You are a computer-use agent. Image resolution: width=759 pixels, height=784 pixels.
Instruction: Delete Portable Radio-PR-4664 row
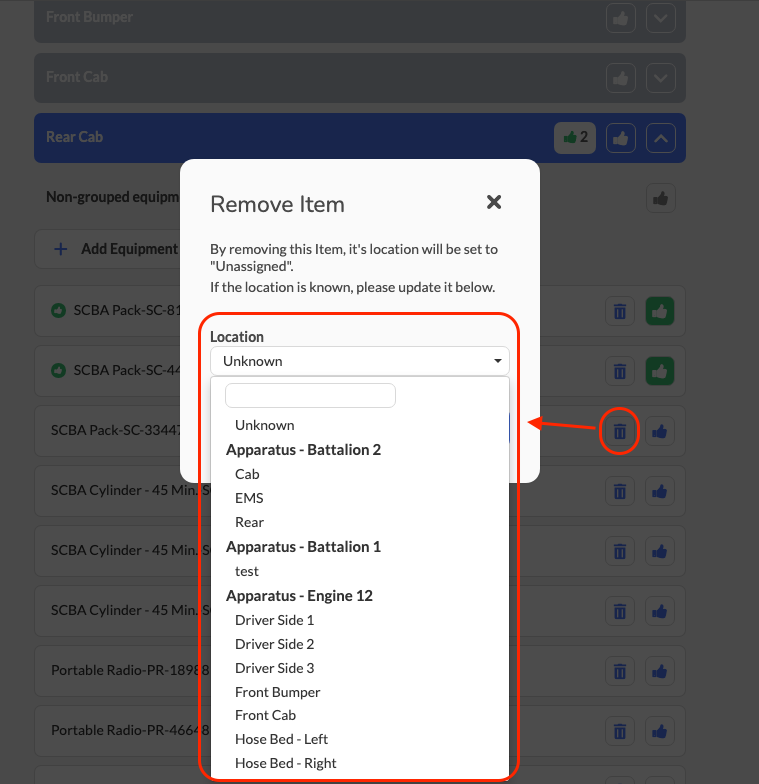tap(620, 732)
